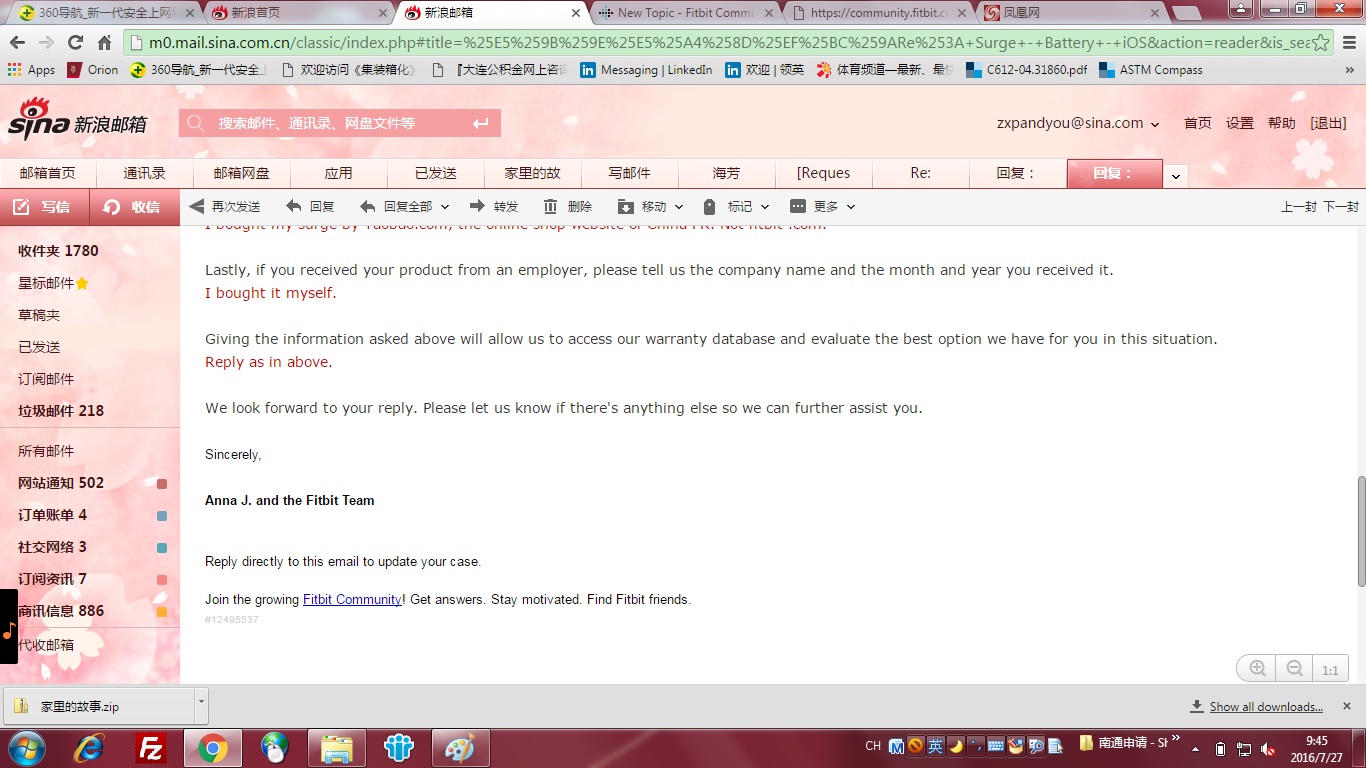
Task: Click the 1:1 actual size button
Action: 1330,670
